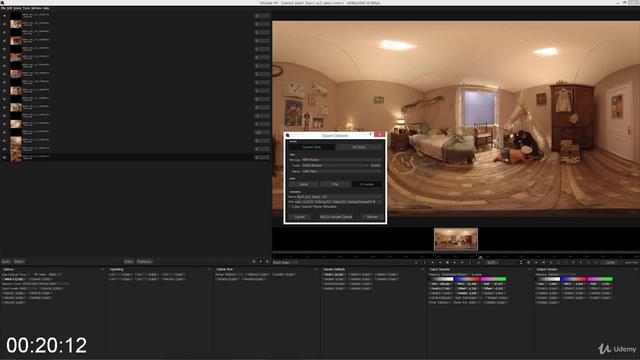Click the white gain gradient in Output Camera
Image resolution: width=640 pixels, height=360 pixels.
click(x=548, y=279)
